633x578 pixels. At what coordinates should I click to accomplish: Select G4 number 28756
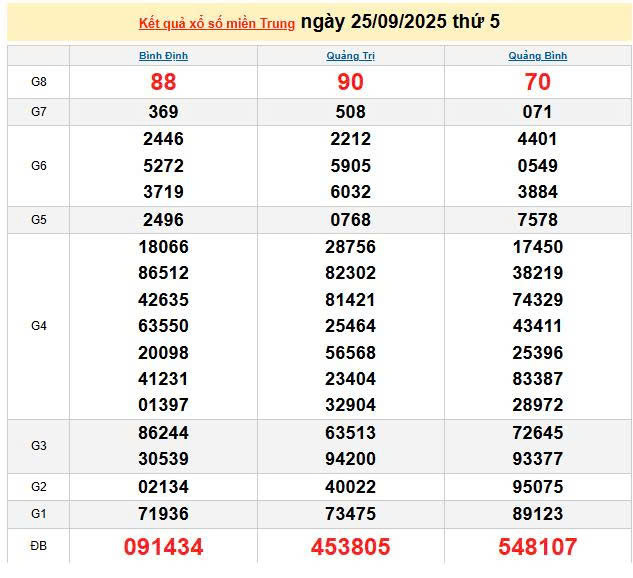(350, 247)
